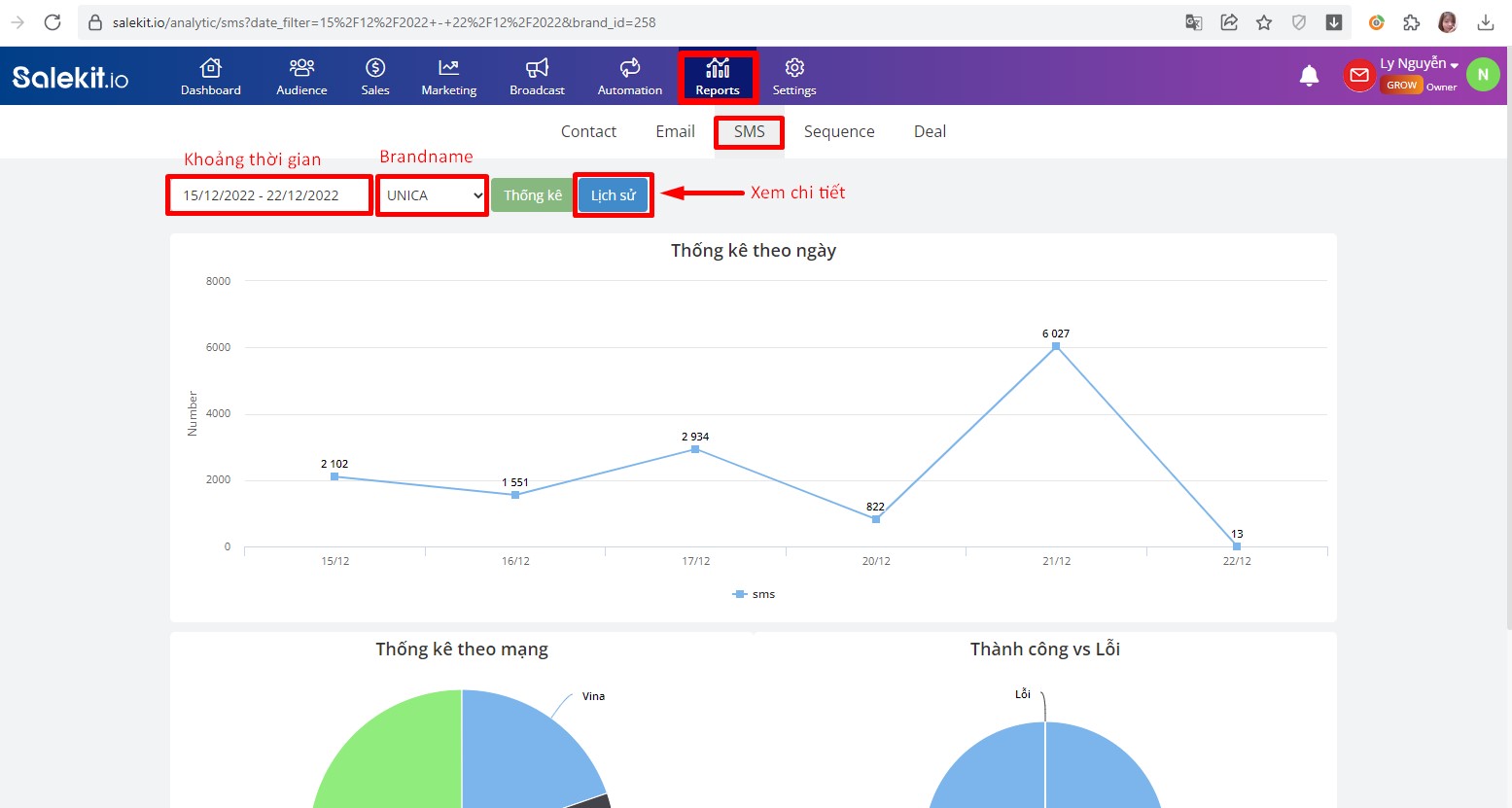The width and height of the screenshot is (1512, 808).
Task: Open Ly Nguyễn account dropdown
Action: tap(1419, 64)
